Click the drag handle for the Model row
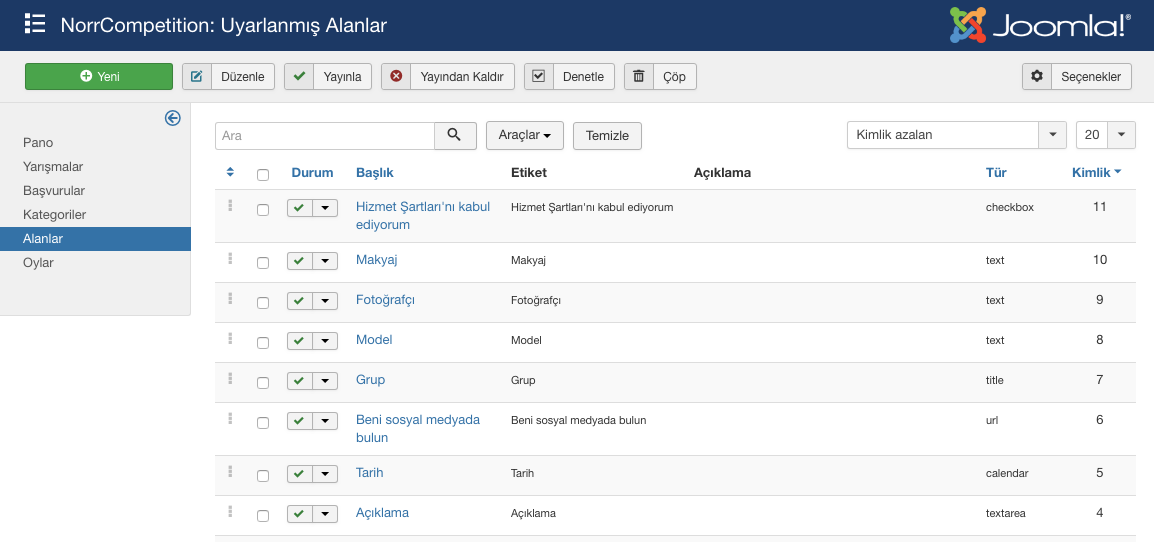Viewport: 1154px width, 542px height. 230,339
